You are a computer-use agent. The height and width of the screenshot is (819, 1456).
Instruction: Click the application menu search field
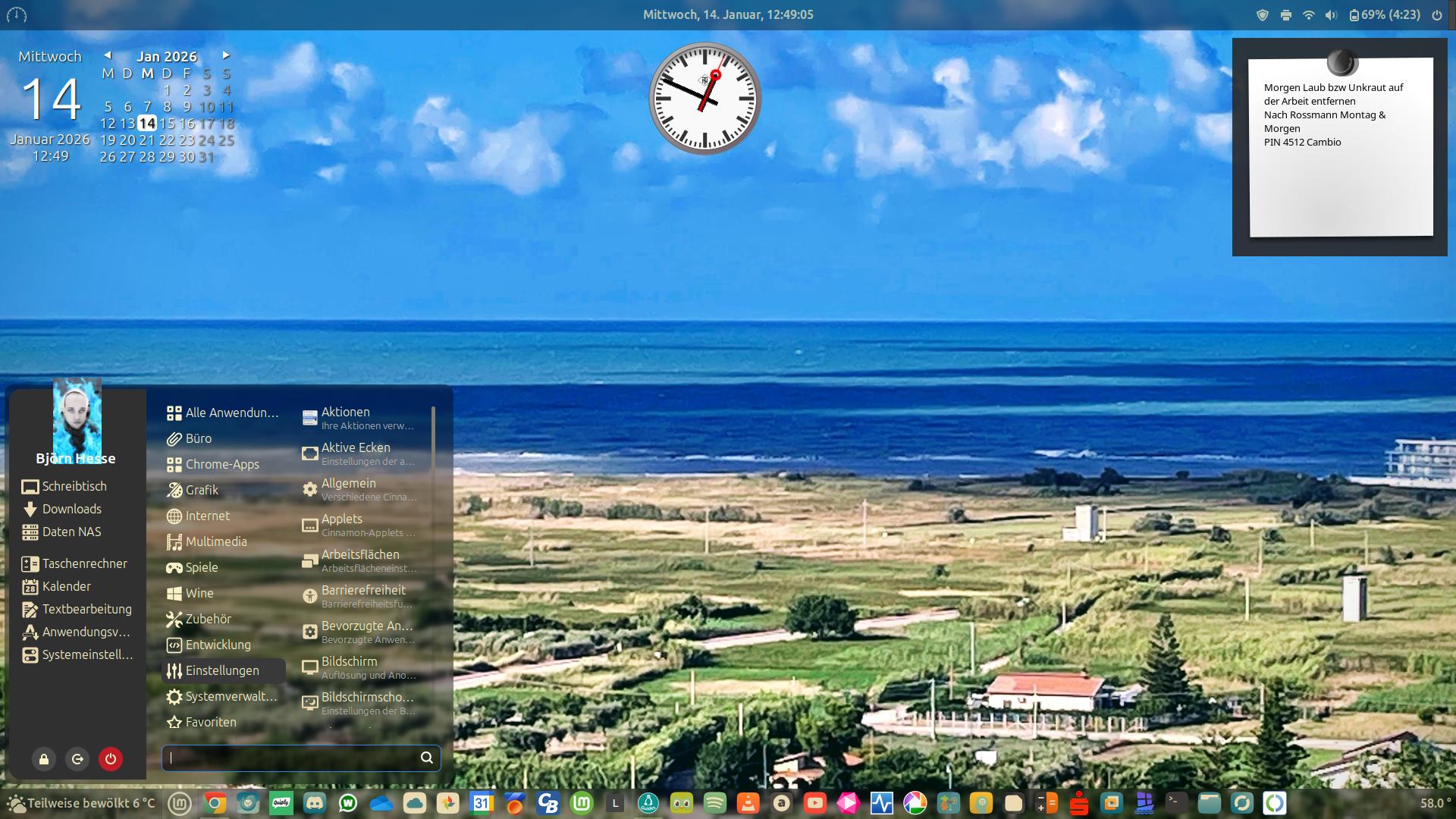pyautogui.click(x=292, y=758)
